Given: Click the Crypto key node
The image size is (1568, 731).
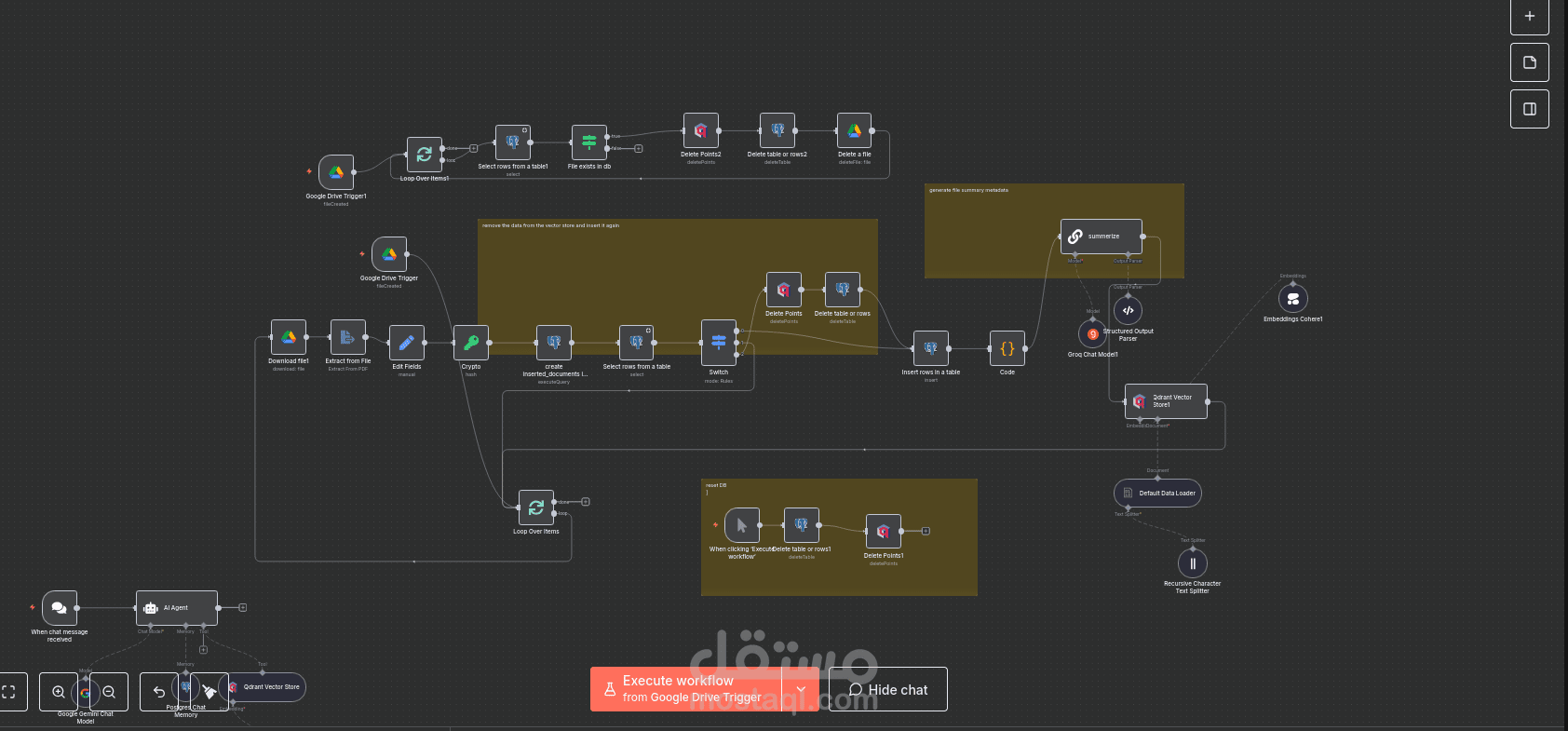Looking at the screenshot, I should coord(471,343).
